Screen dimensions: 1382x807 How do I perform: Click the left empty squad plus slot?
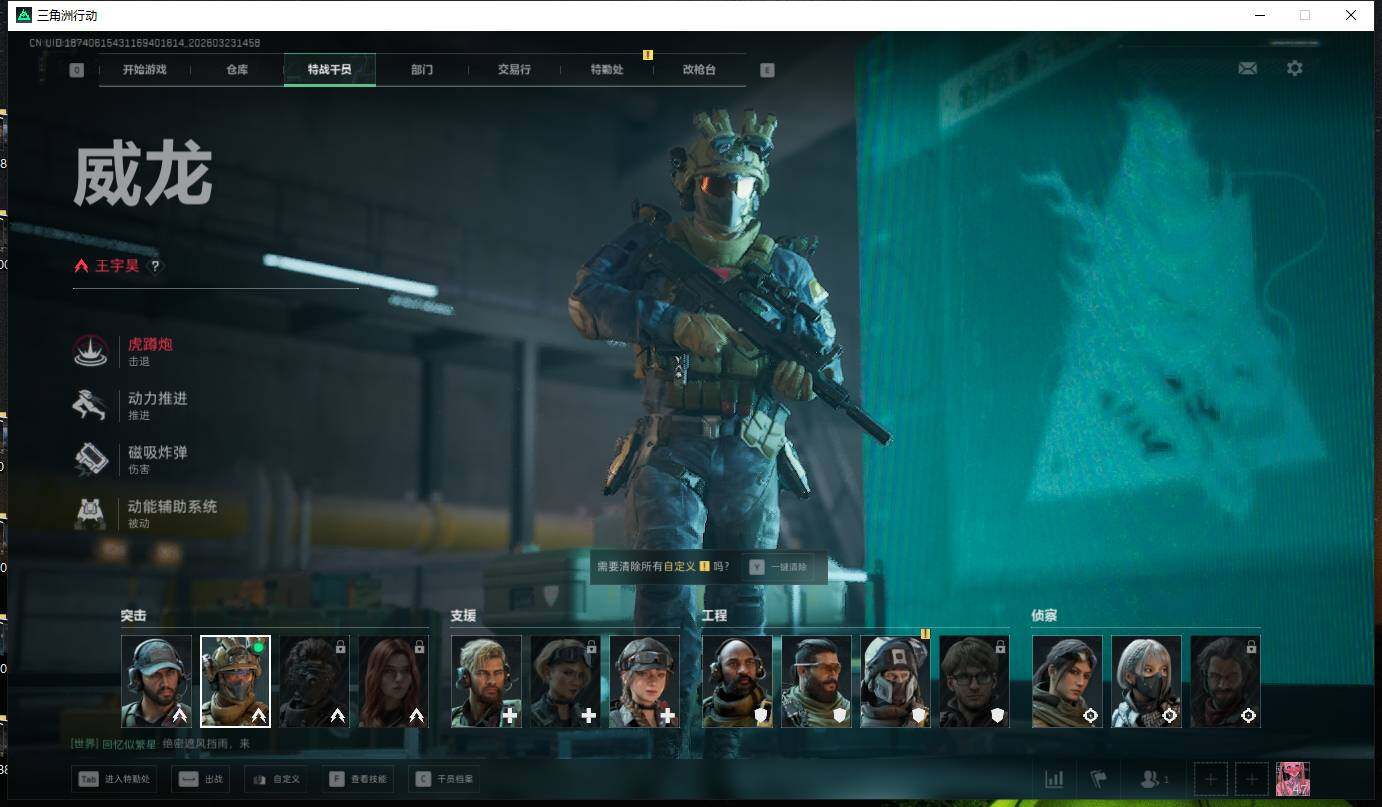click(1210, 779)
